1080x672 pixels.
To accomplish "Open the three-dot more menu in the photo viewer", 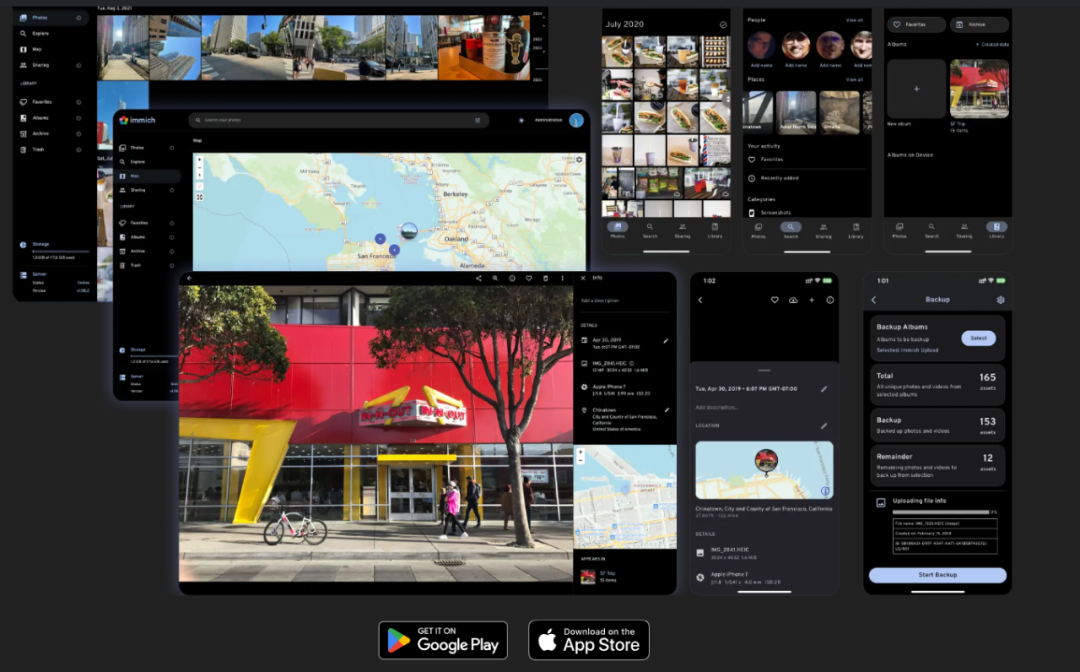I will click(562, 278).
